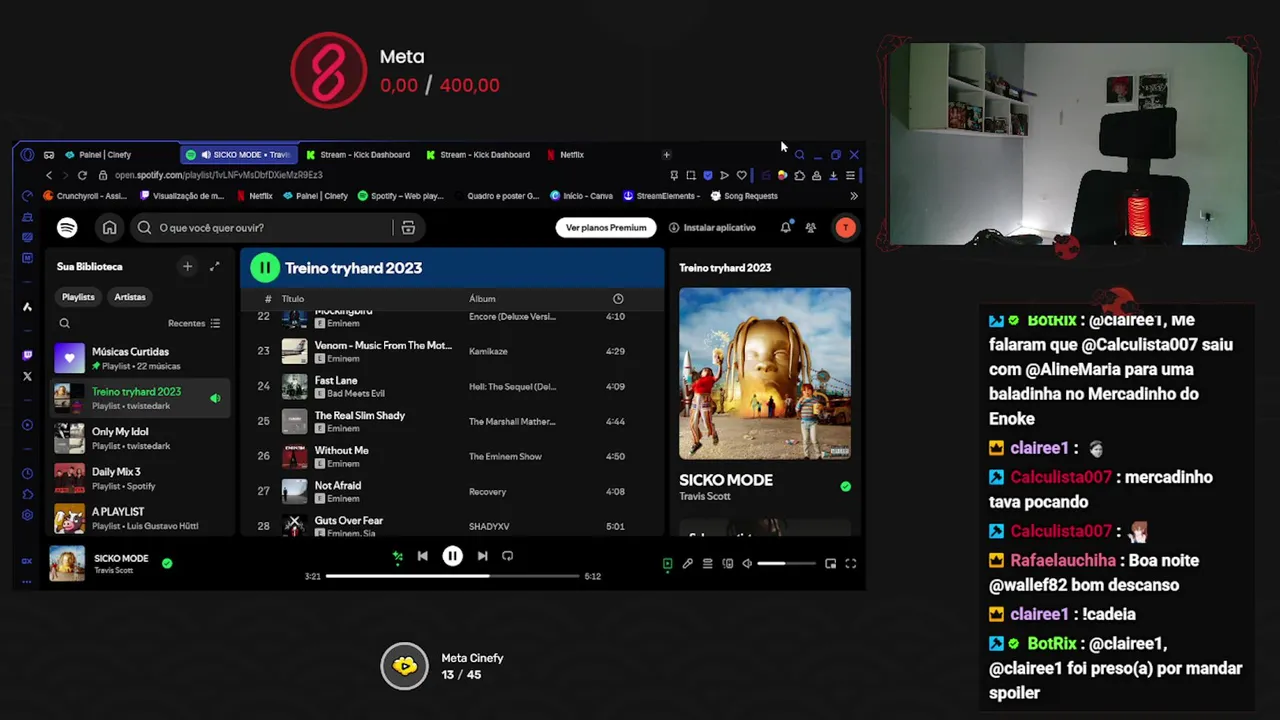Viewport: 1280px width, 720px height.
Task: Toggle saved checkmark beside SICKO MODE title panel
Action: [846, 486]
